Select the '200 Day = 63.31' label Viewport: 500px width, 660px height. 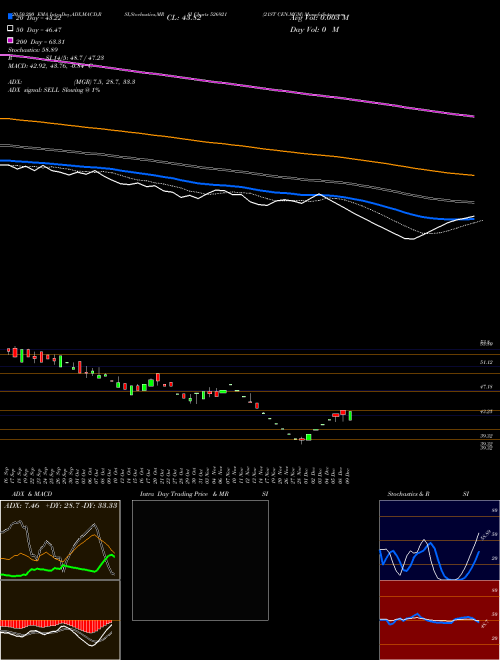click(40, 42)
